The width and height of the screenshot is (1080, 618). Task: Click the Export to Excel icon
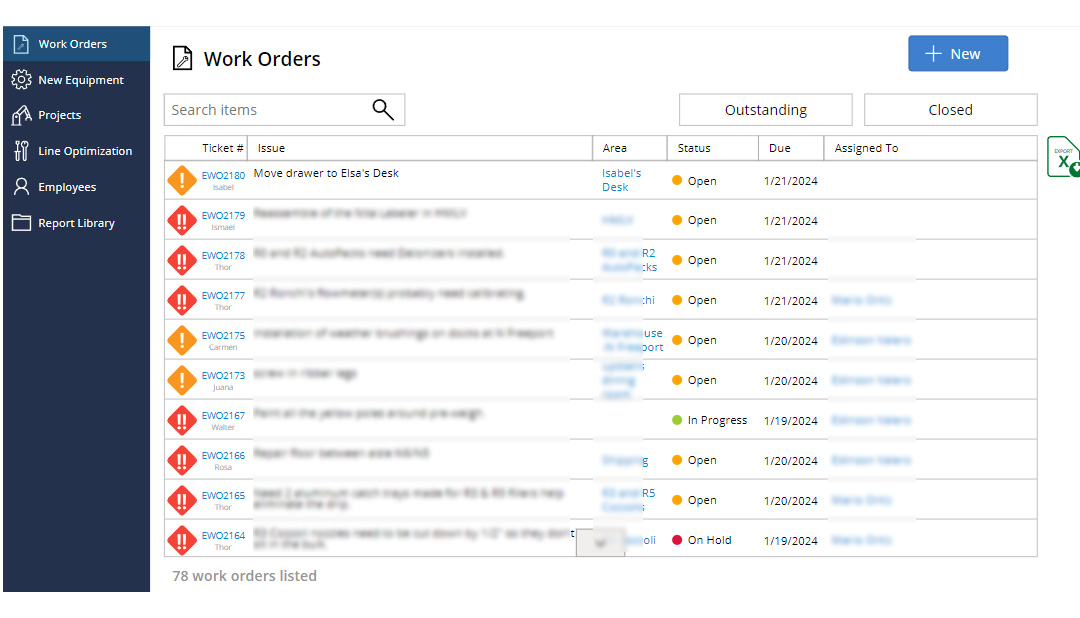[x=1062, y=158]
